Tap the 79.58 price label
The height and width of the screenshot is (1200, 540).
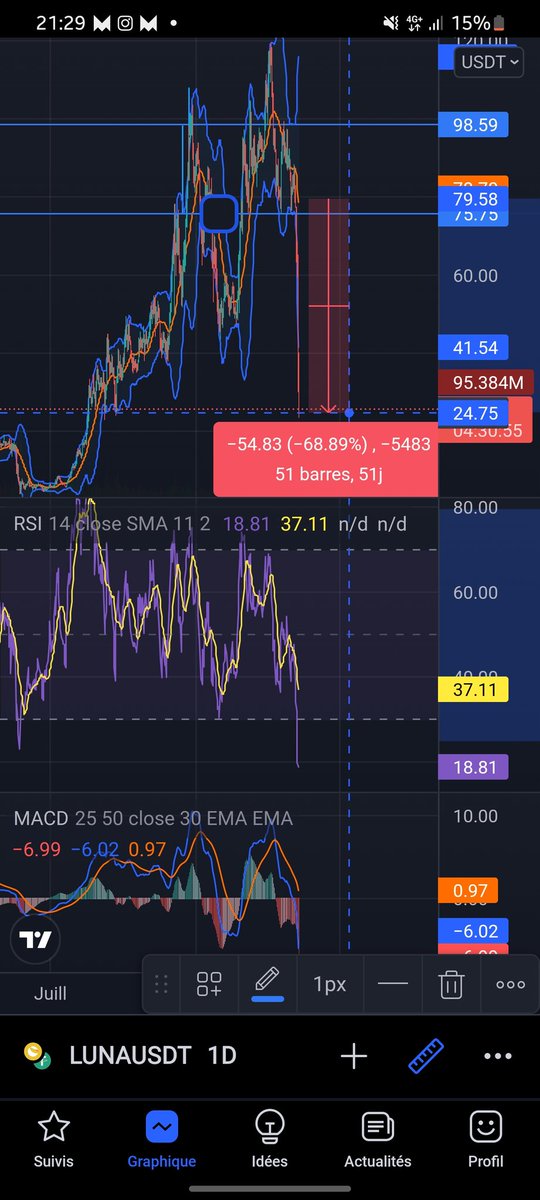tap(474, 200)
